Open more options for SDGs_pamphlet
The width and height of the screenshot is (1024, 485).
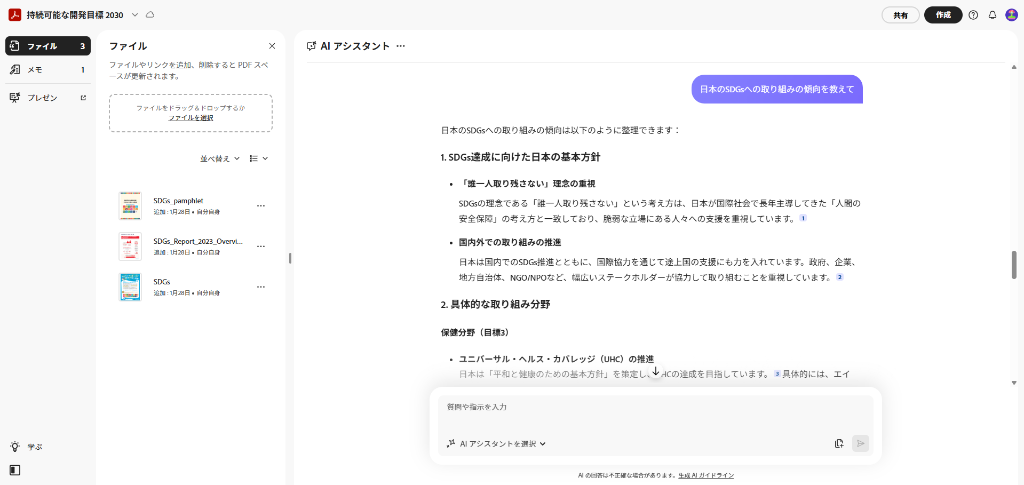[261, 206]
